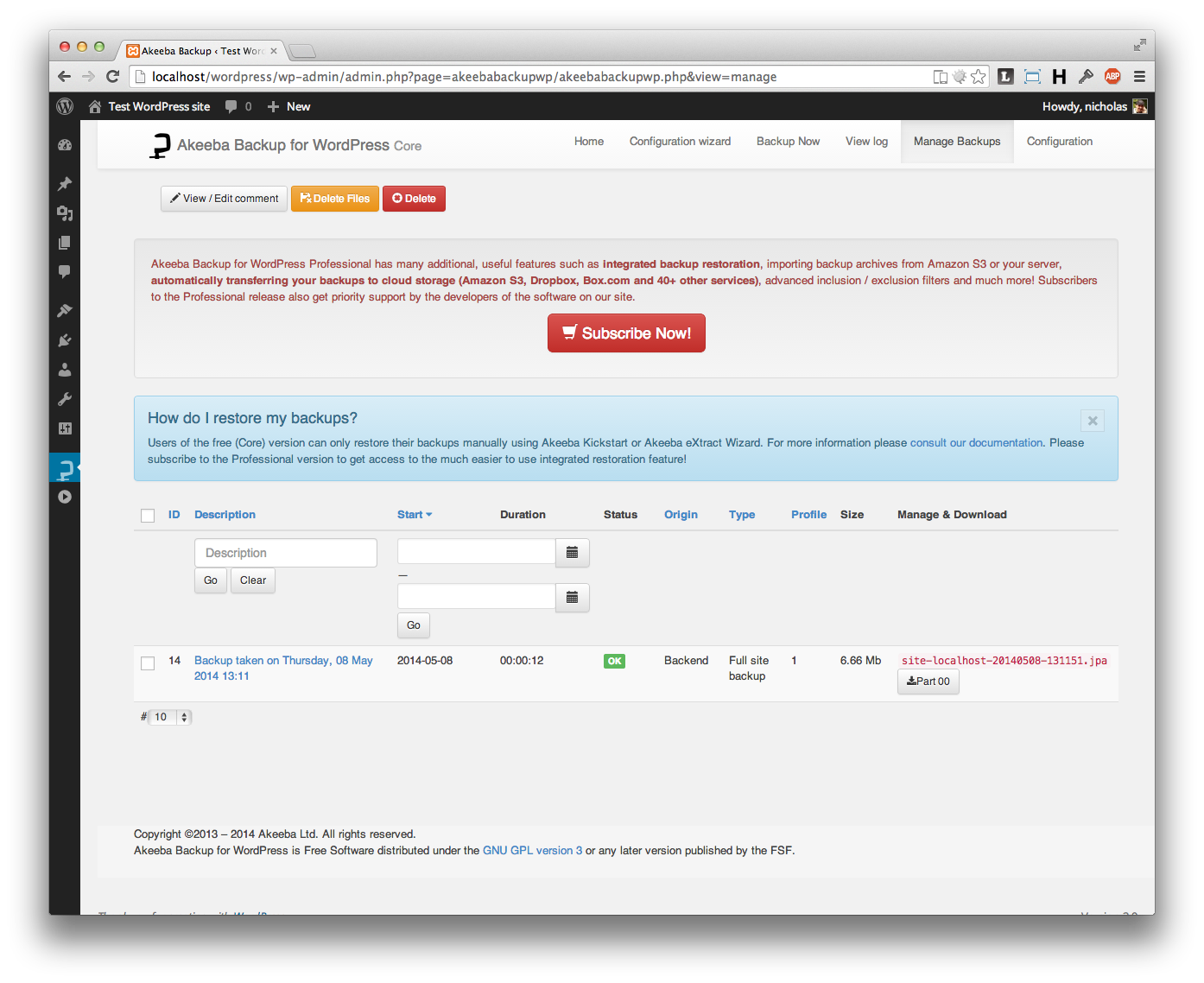This screenshot has height=983, width=1204.
Task: Focus the Description filter input
Action: (x=286, y=553)
